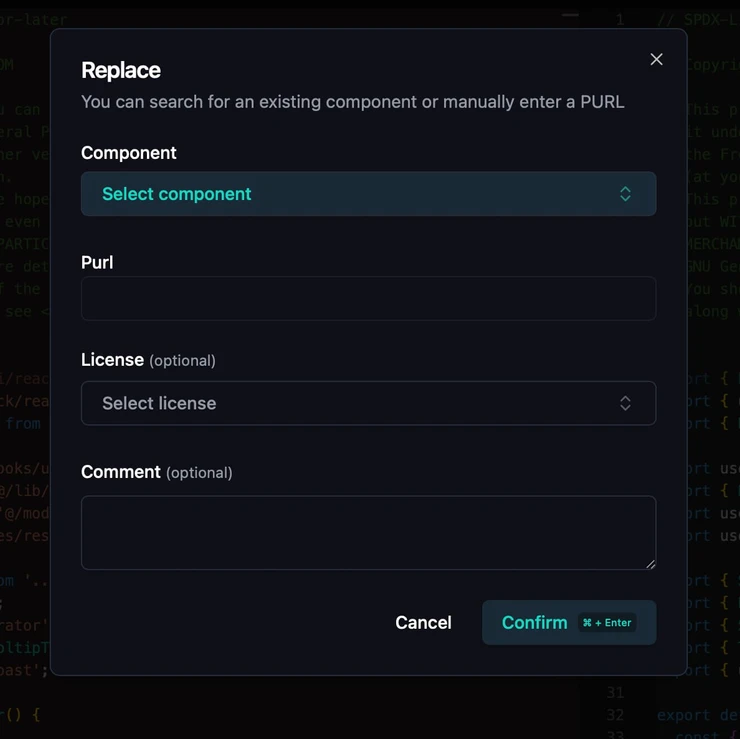Close the Replace dialog with the X icon
Screen dimensions: 740x739
coord(656,59)
